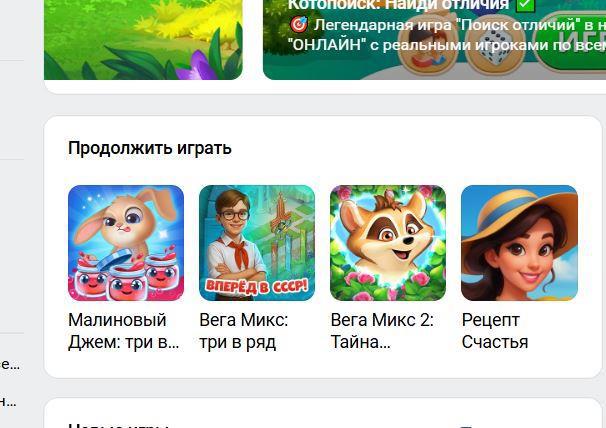606x428 pixels.
Task: Open the Малиновый Джем bunny game icon
Action: click(126, 243)
